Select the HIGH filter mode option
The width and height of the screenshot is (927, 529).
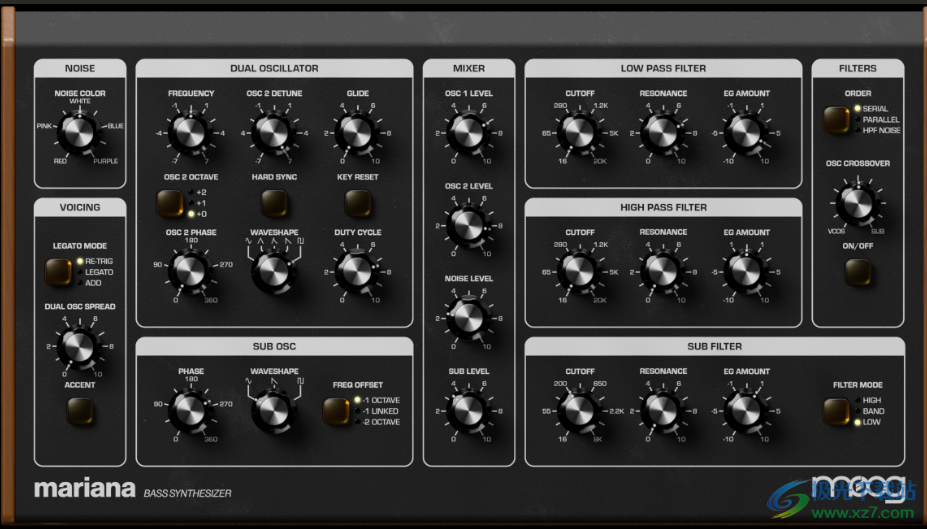point(867,400)
